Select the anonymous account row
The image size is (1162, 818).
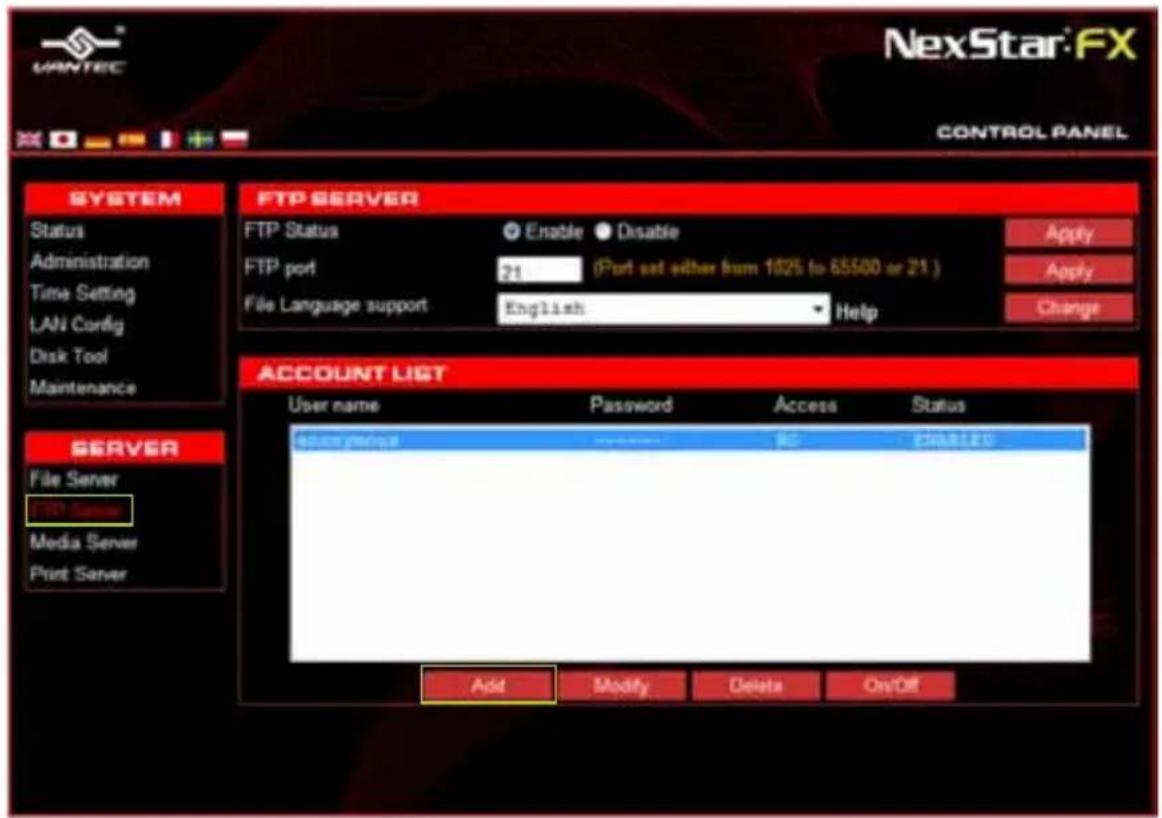690,440
